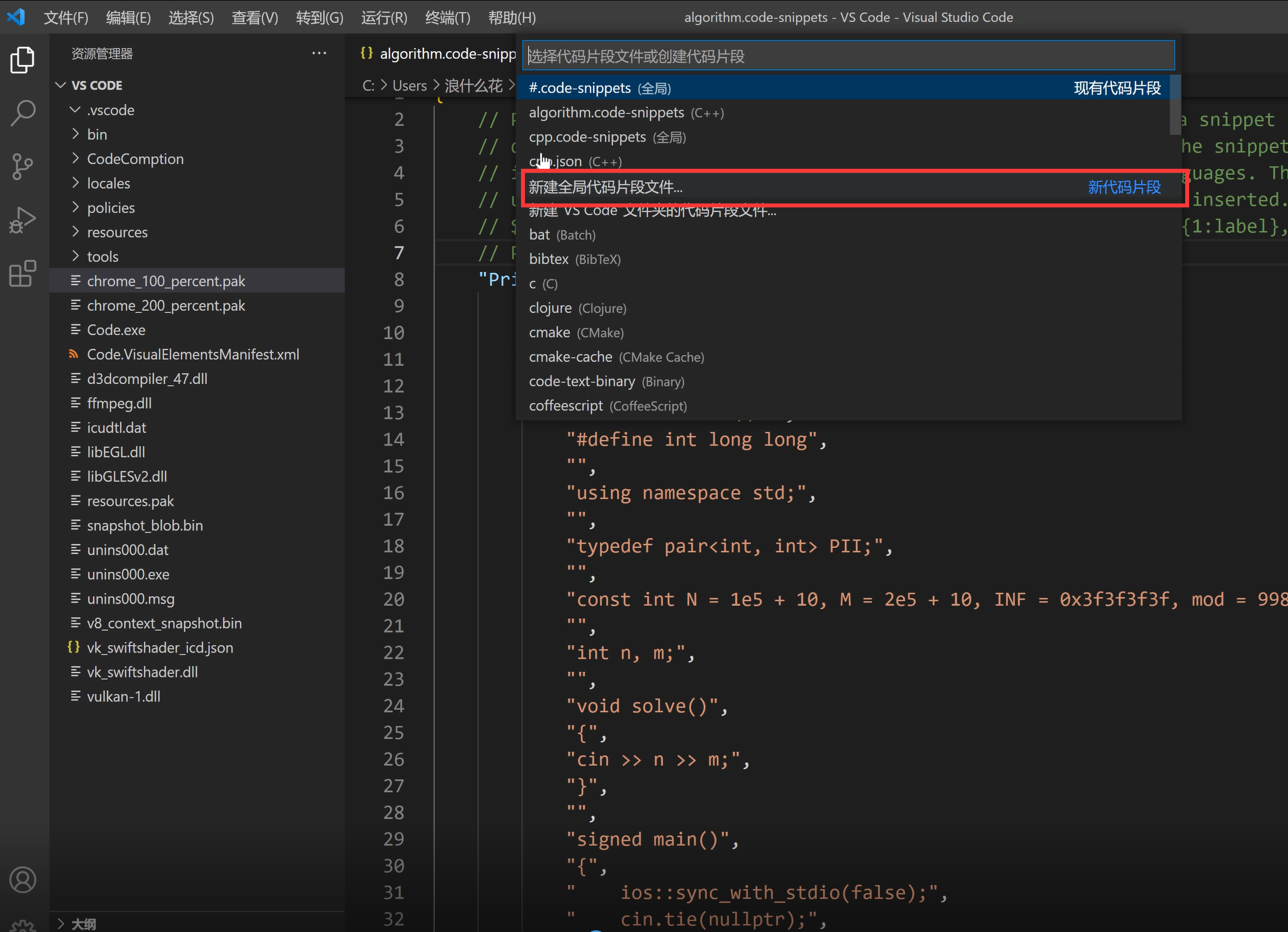
Task: Click Code.VisualElementsManifest.xml file icon
Action: pos(74,354)
